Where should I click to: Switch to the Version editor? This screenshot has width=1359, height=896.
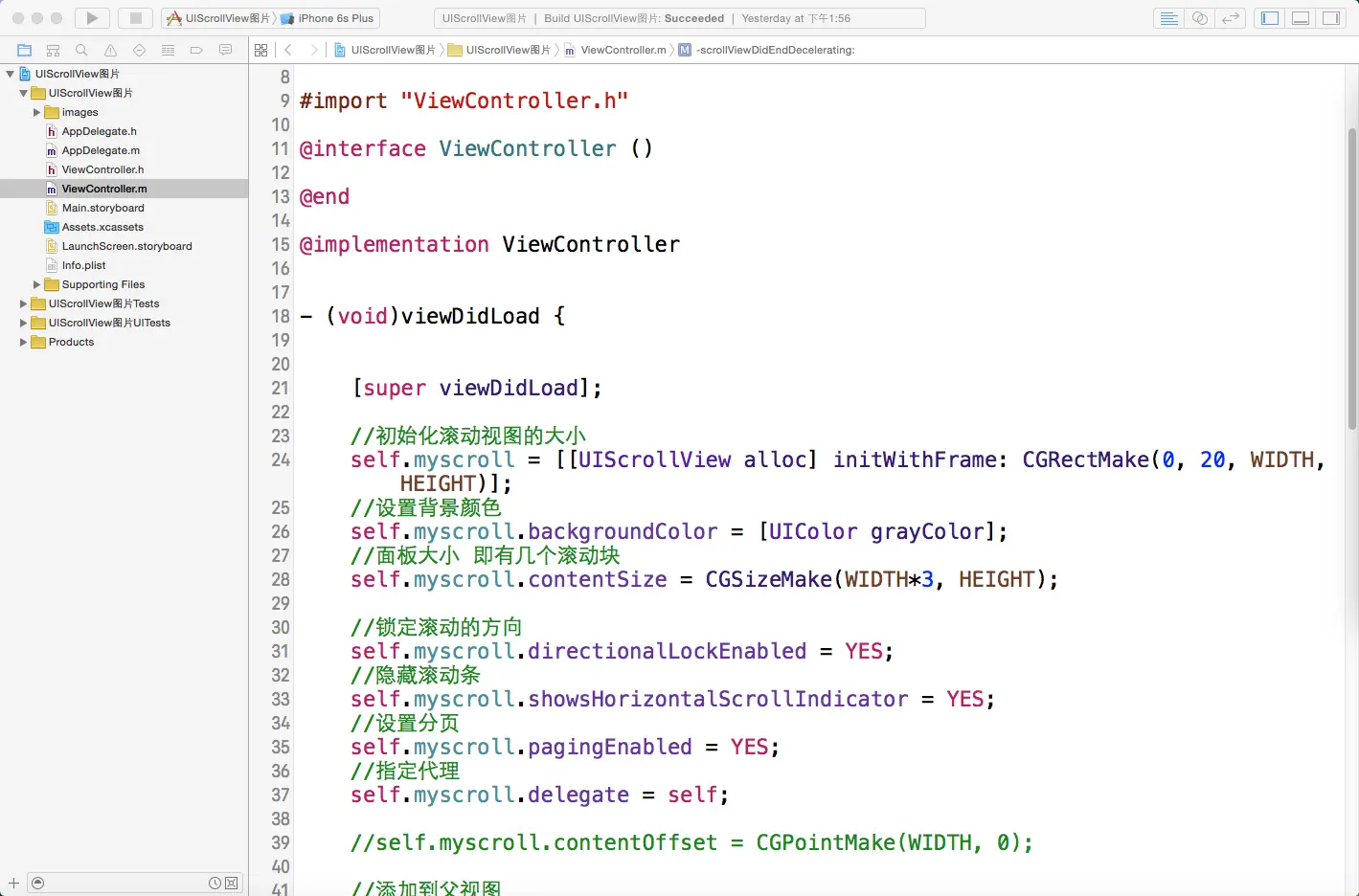pos(1231,18)
